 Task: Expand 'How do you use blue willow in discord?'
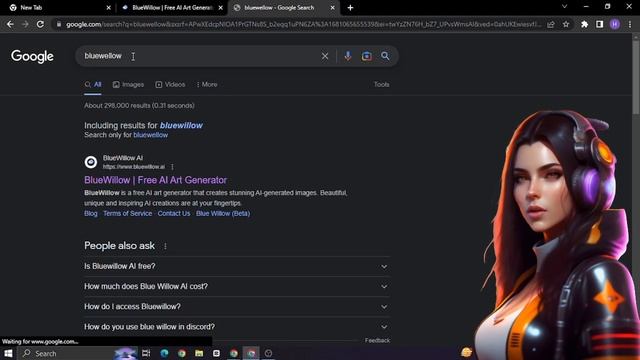(237, 327)
